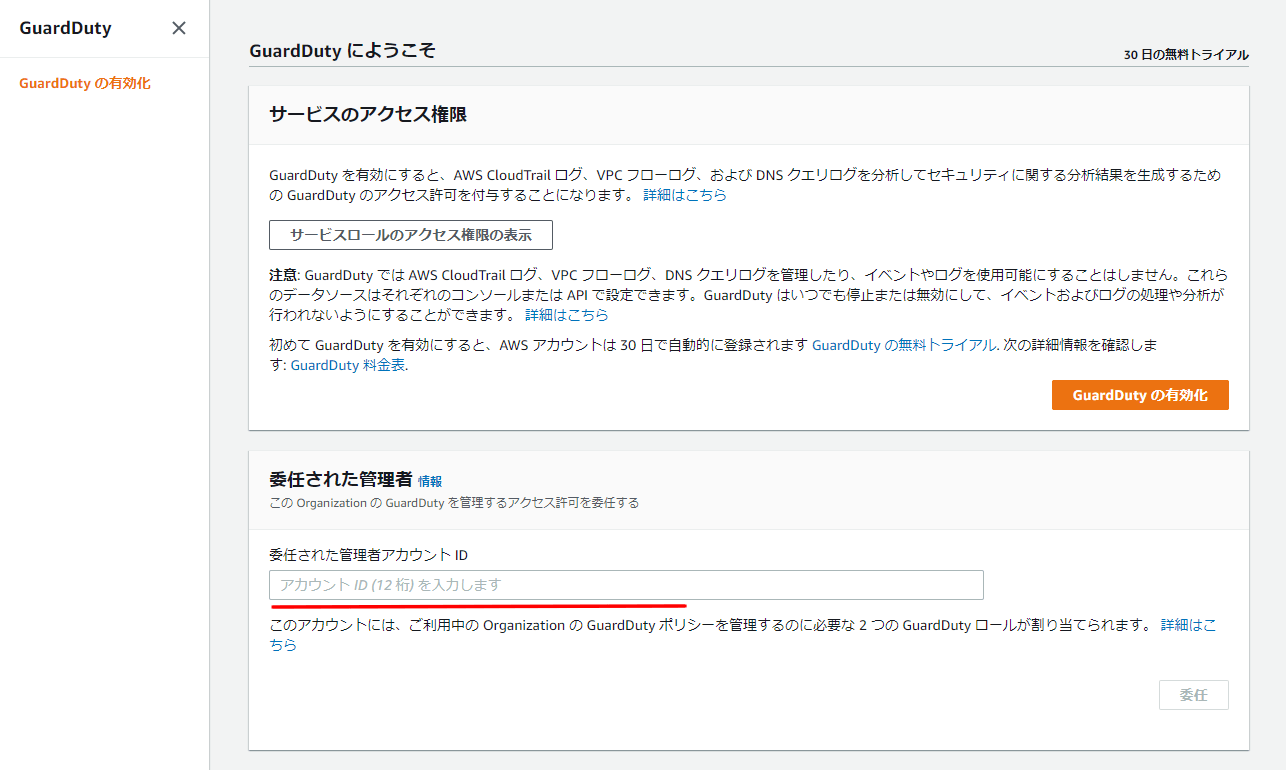The width and height of the screenshot is (1286, 770).
Task: Click the 30 日の無料トライアル label
Action: click(x=1185, y=55)
